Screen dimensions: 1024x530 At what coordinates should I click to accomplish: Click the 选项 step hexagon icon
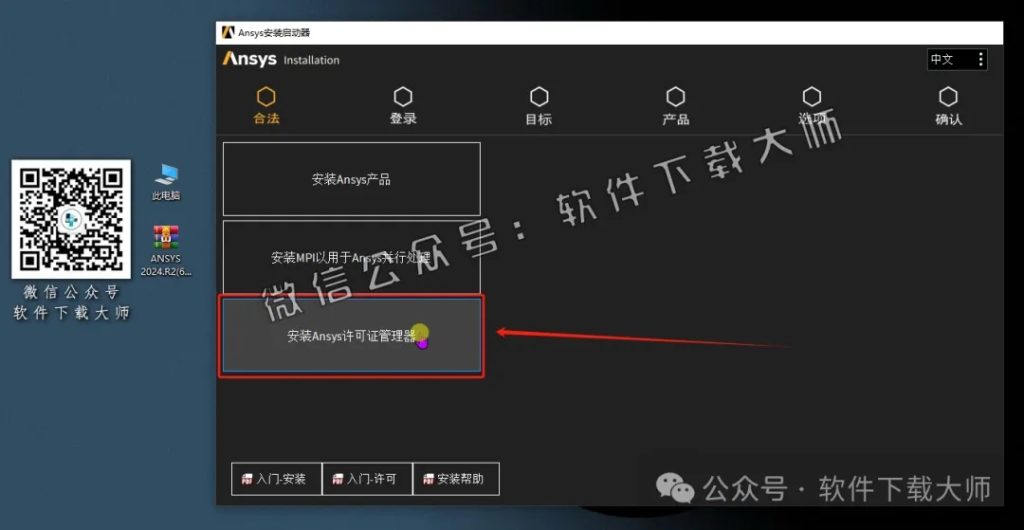pos(812,97)
